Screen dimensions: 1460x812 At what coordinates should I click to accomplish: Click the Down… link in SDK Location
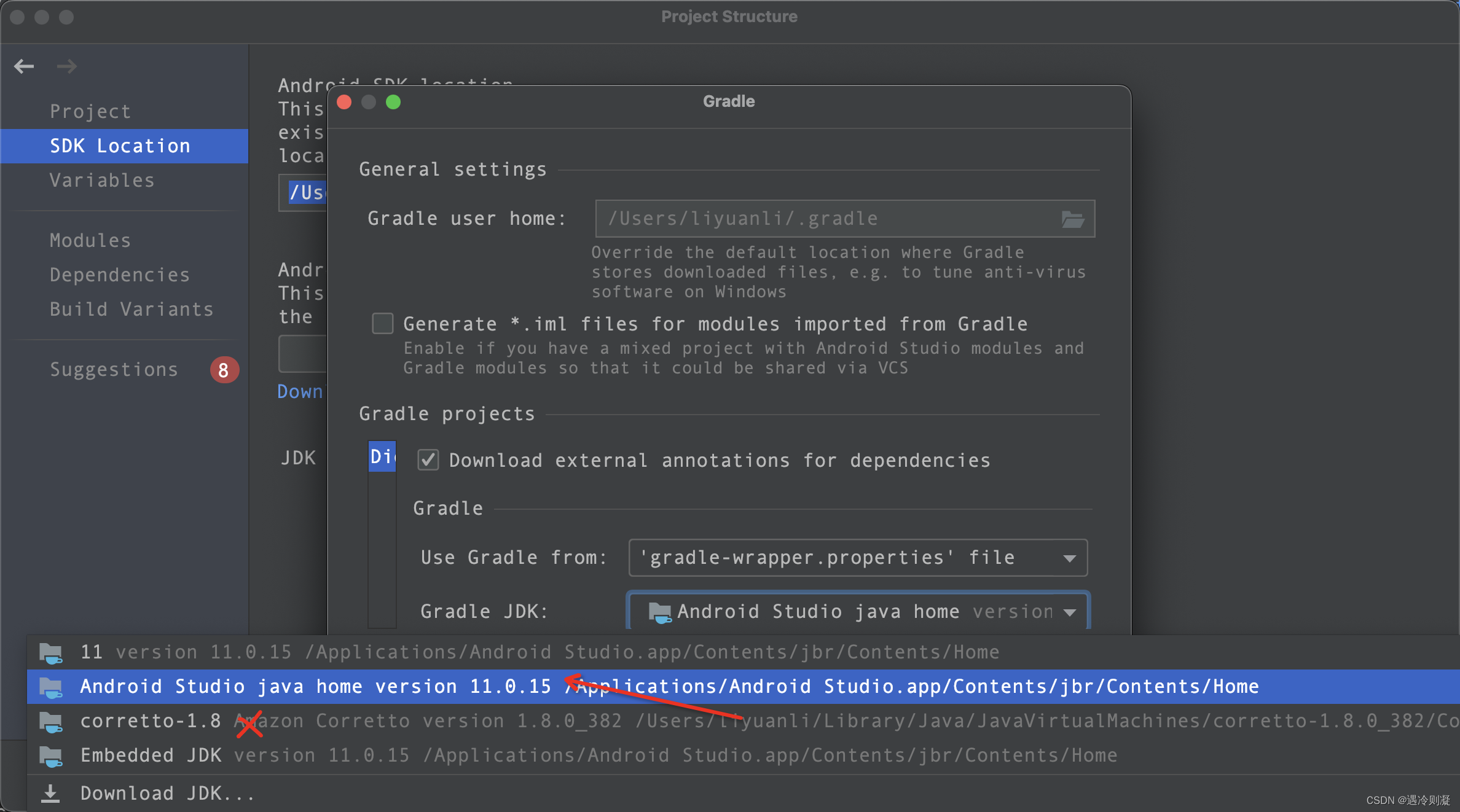(300, 392)
